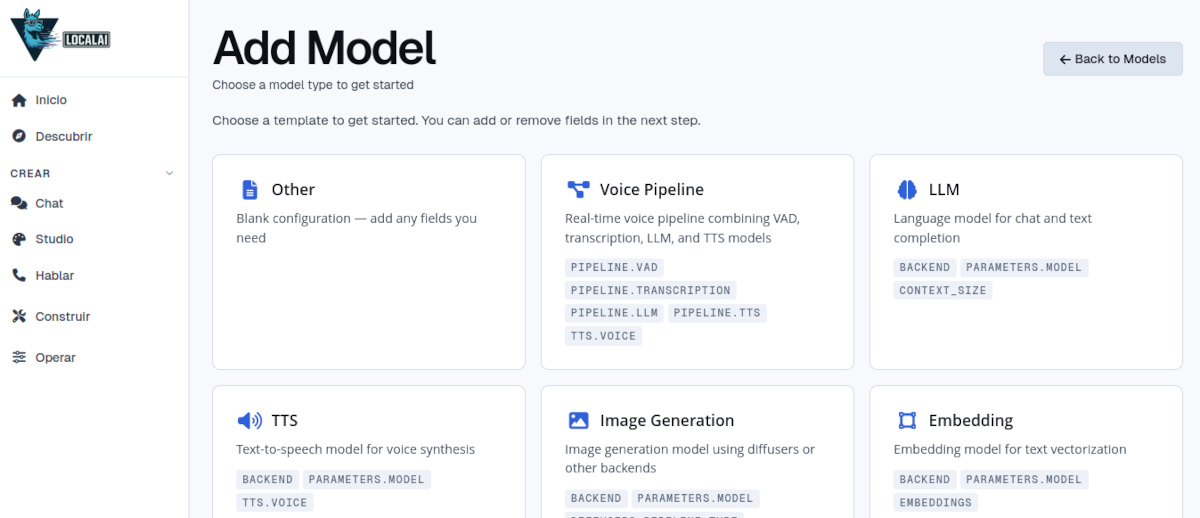Click the Chat bubbles icon
Viewport: 1200px width, 518px height.
[18, 203]
